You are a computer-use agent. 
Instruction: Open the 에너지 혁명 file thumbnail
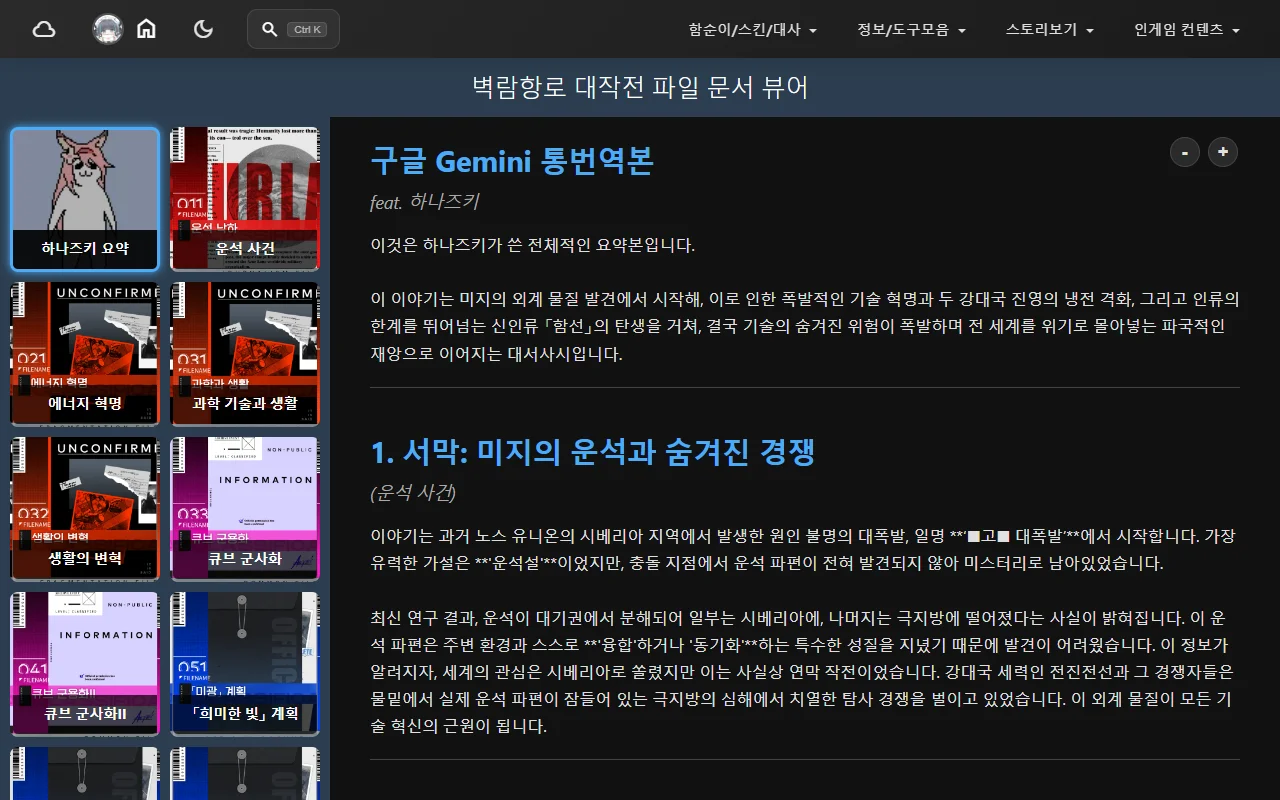[x=85, y=353]
